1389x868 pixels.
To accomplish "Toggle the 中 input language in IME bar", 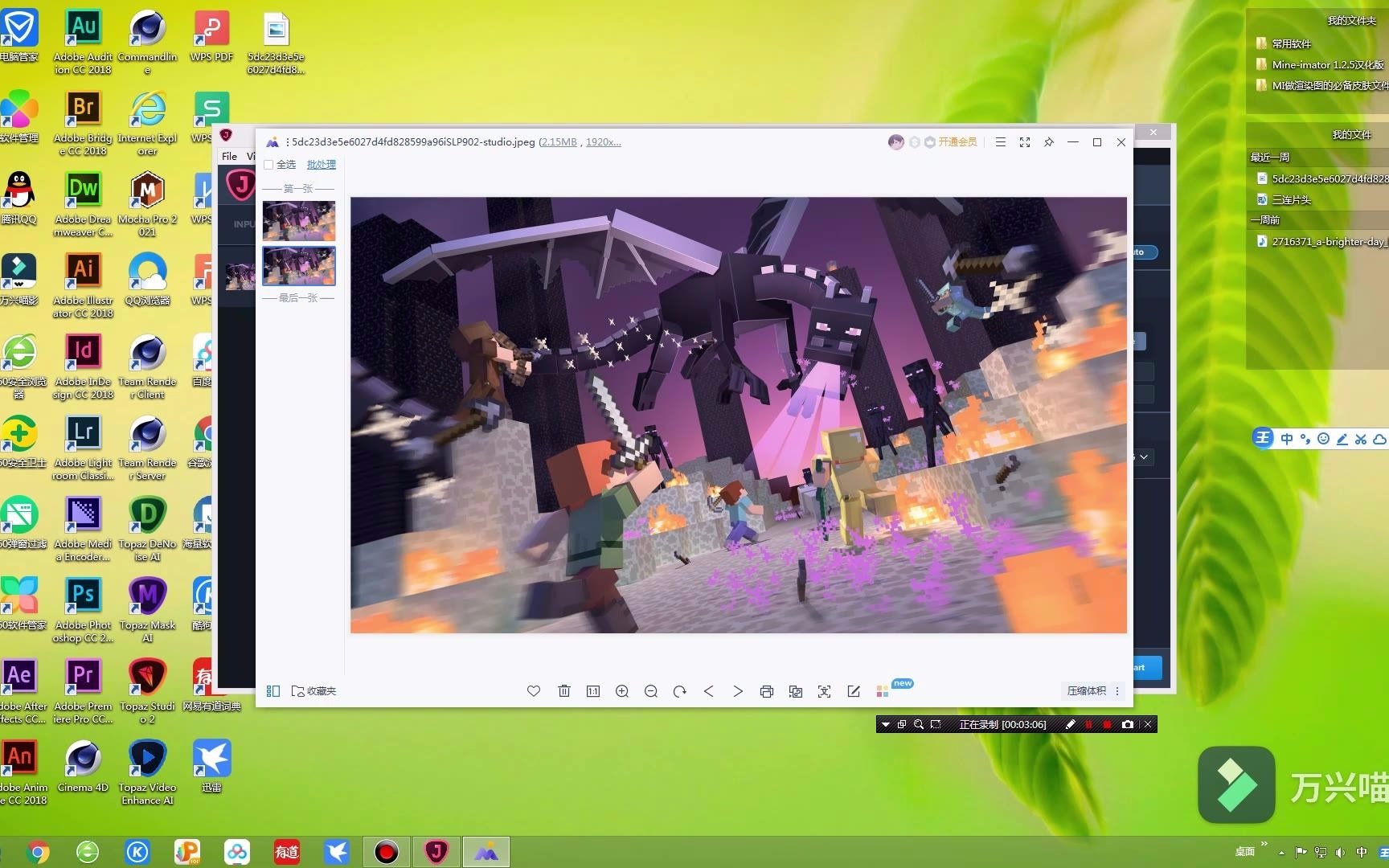I will pyautogui.click(x=1287, y=439).
